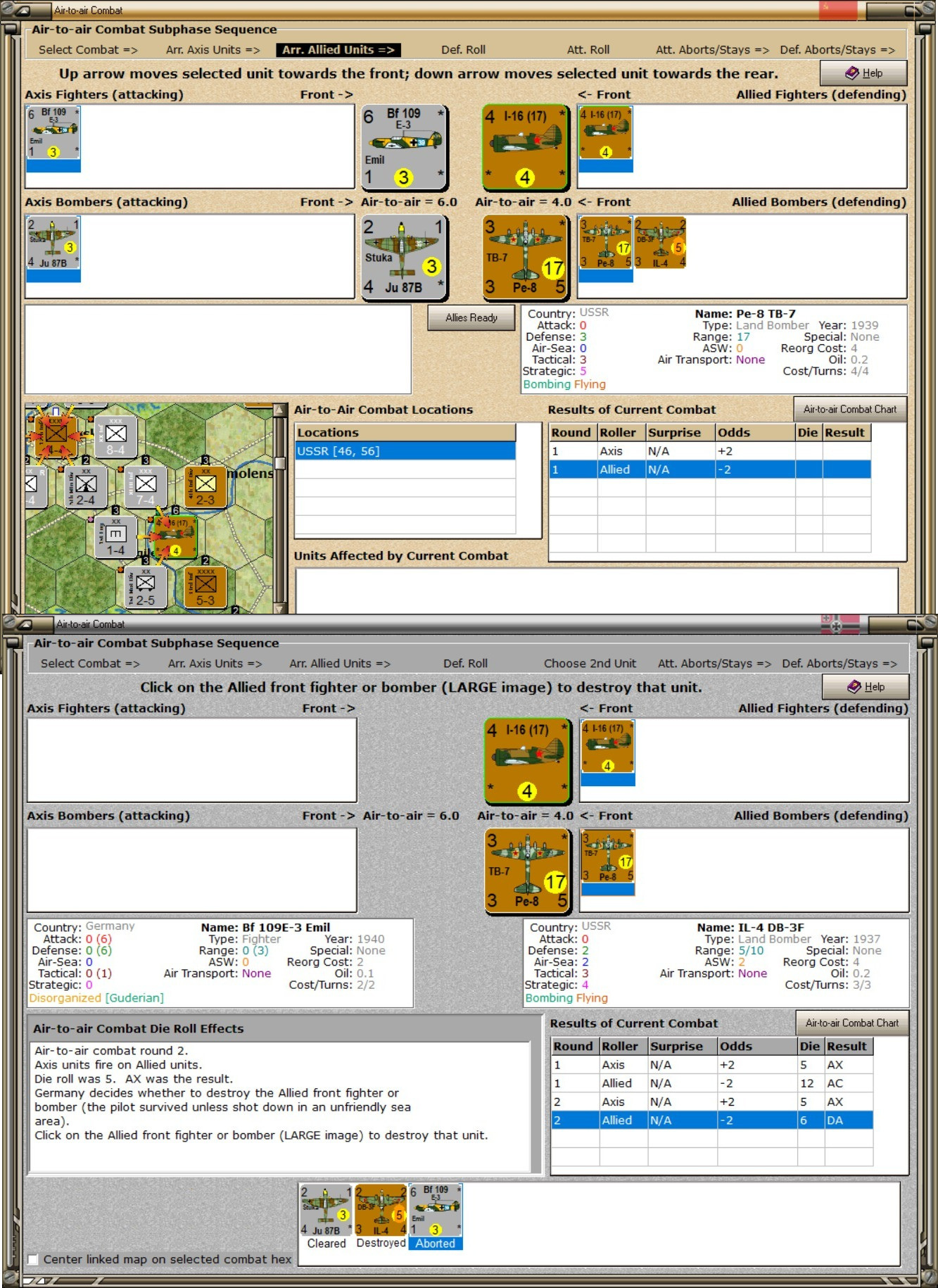The width and height of the screenshot is (938, 1288).
Task: Click the 8-4 infantry counter on the map
Action: click(x=115, y=436)
